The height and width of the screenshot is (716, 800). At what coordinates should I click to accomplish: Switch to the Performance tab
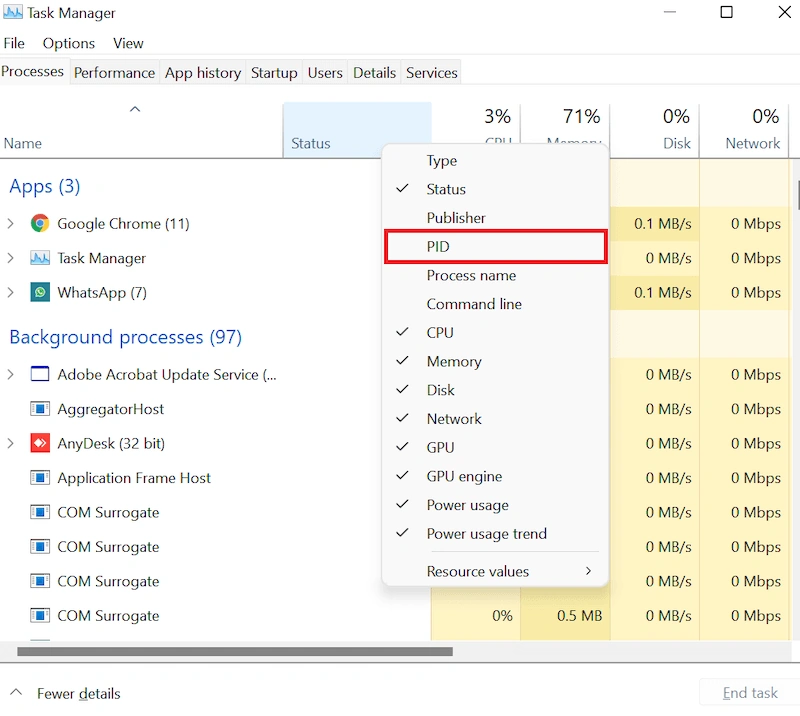point(114,73)
